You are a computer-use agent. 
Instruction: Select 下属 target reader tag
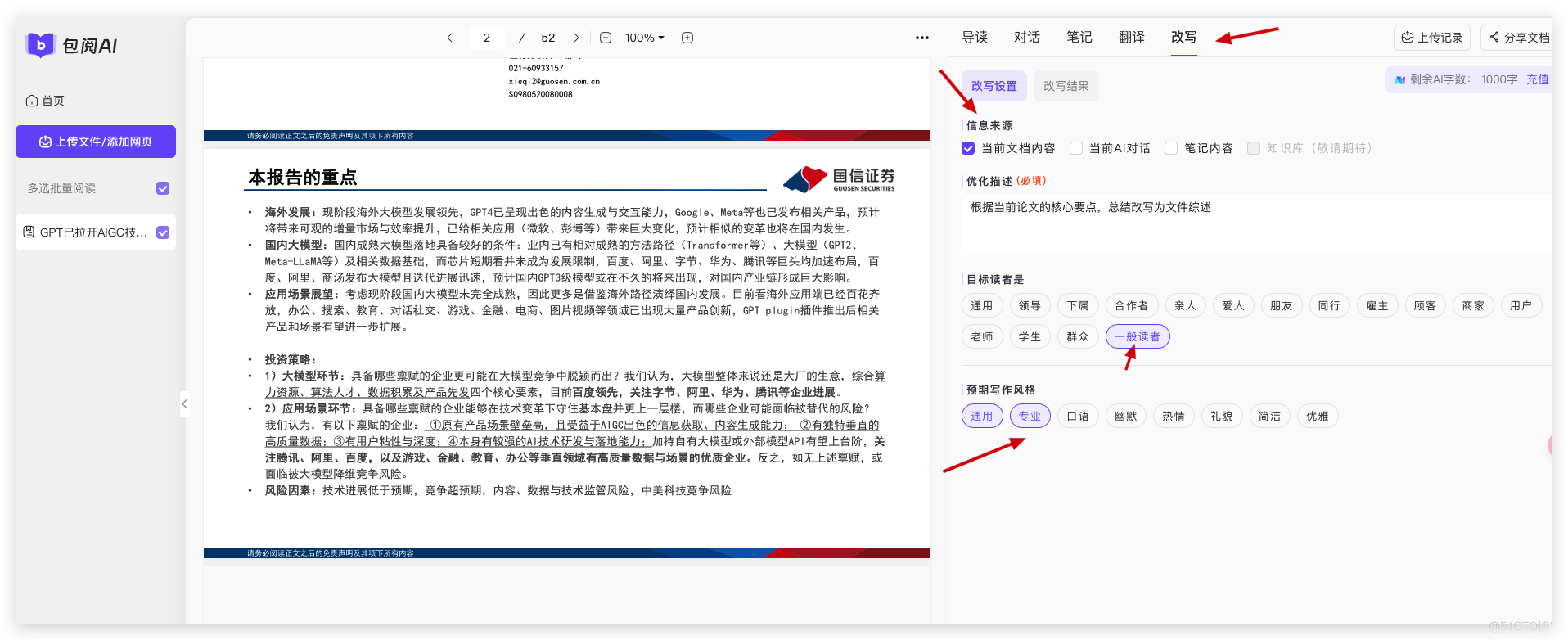tap(1079, 305)
